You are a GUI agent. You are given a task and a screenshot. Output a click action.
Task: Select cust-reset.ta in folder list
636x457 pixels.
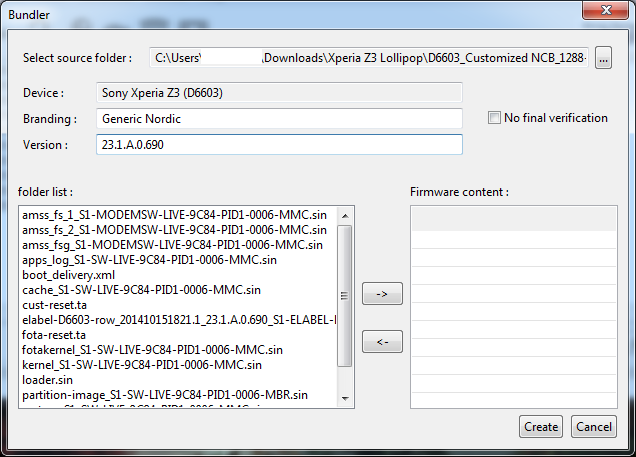54,305
